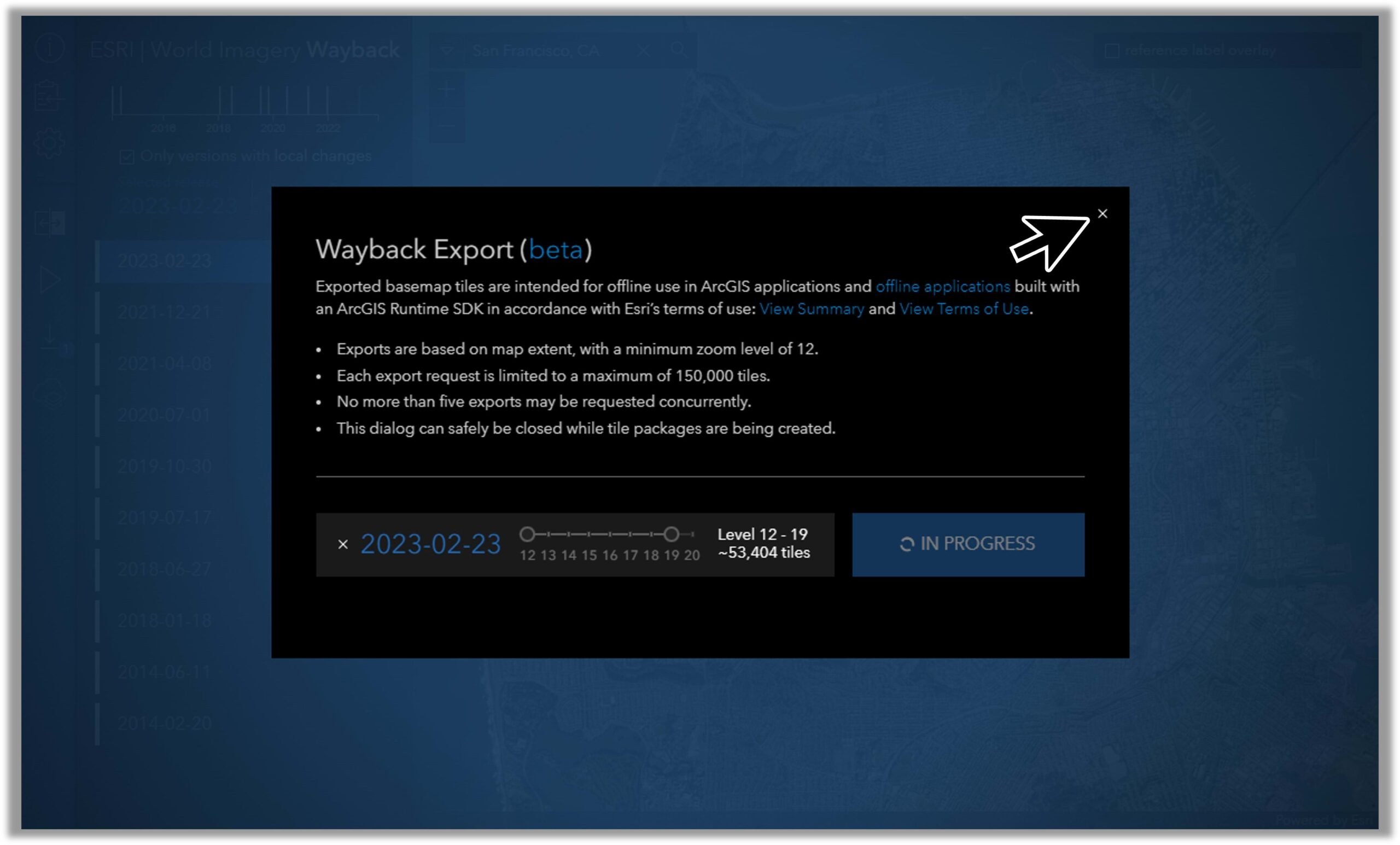Expand the search box dropdown arrow
The height and width of the screenshot is (845, 1400).
447,50
